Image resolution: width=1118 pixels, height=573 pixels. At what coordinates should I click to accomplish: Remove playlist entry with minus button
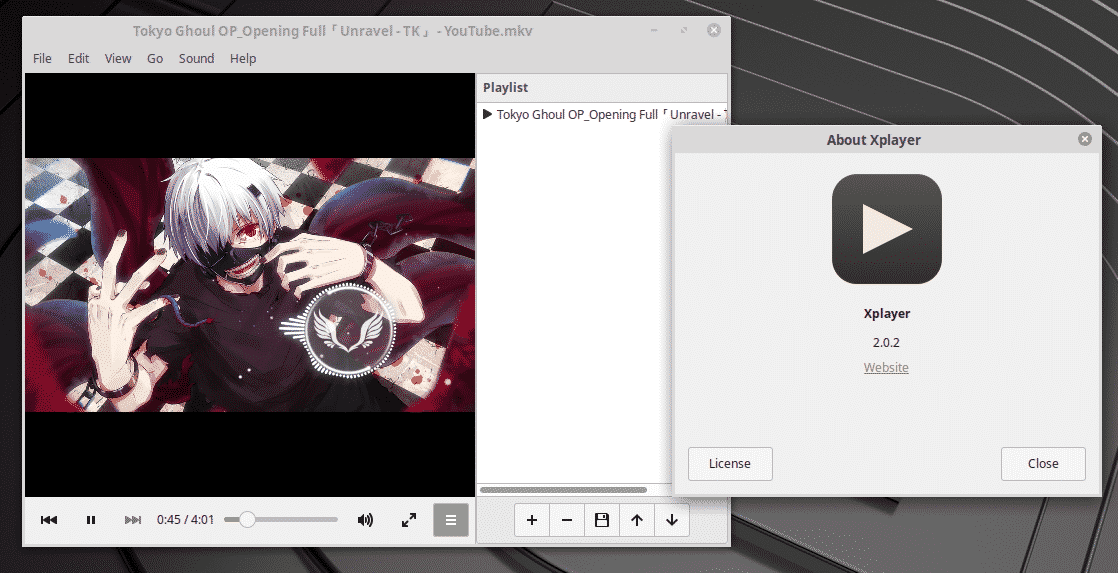[x=567, y=520]
